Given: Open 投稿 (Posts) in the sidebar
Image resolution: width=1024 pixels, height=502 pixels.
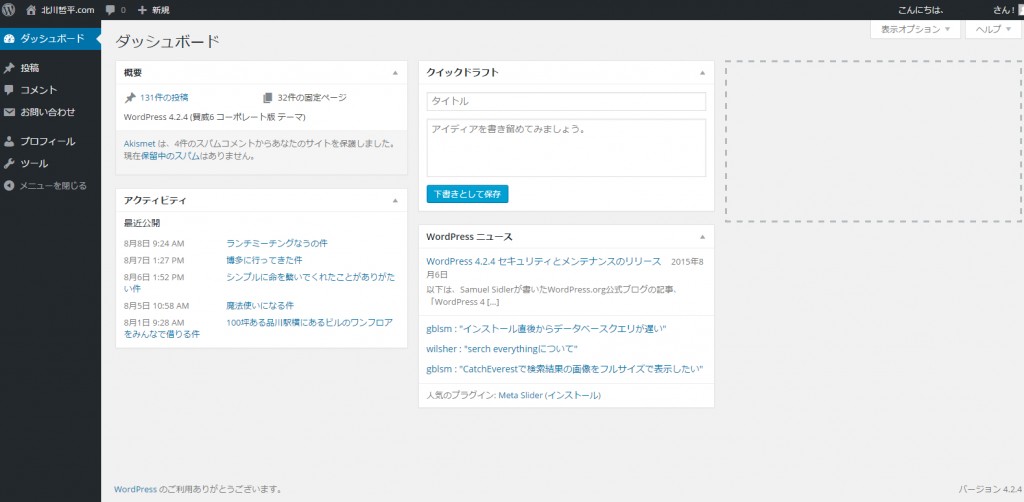Looking at the screenshot, I should (30, 68).
